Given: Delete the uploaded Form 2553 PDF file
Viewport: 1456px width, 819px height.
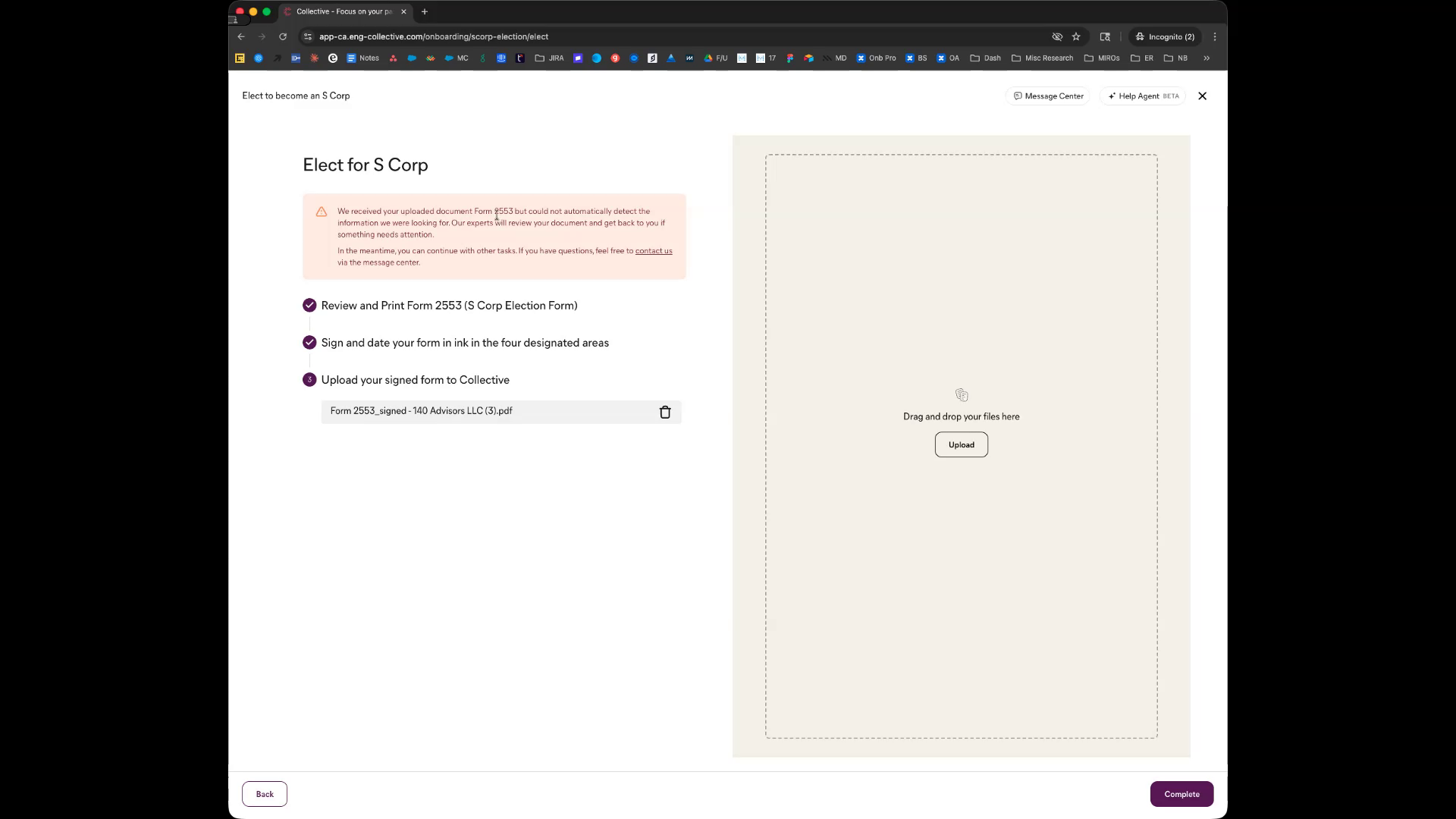Looking at the screenshot, I should [x=665, y=413].
